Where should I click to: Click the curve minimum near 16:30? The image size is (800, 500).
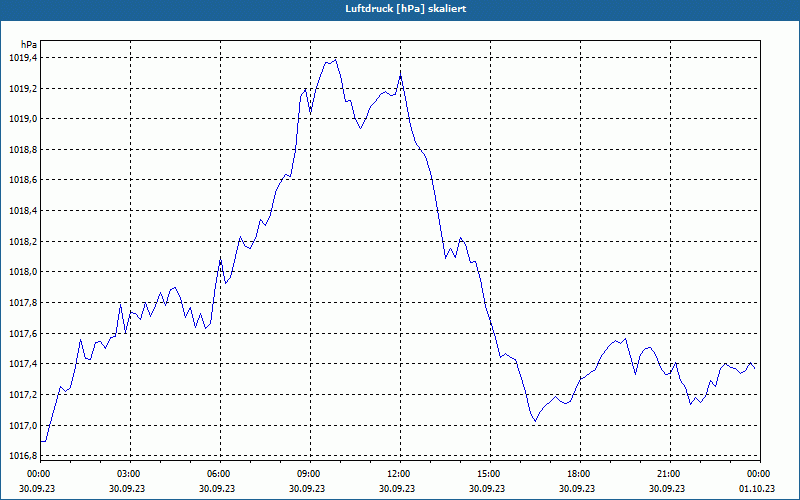535,421
